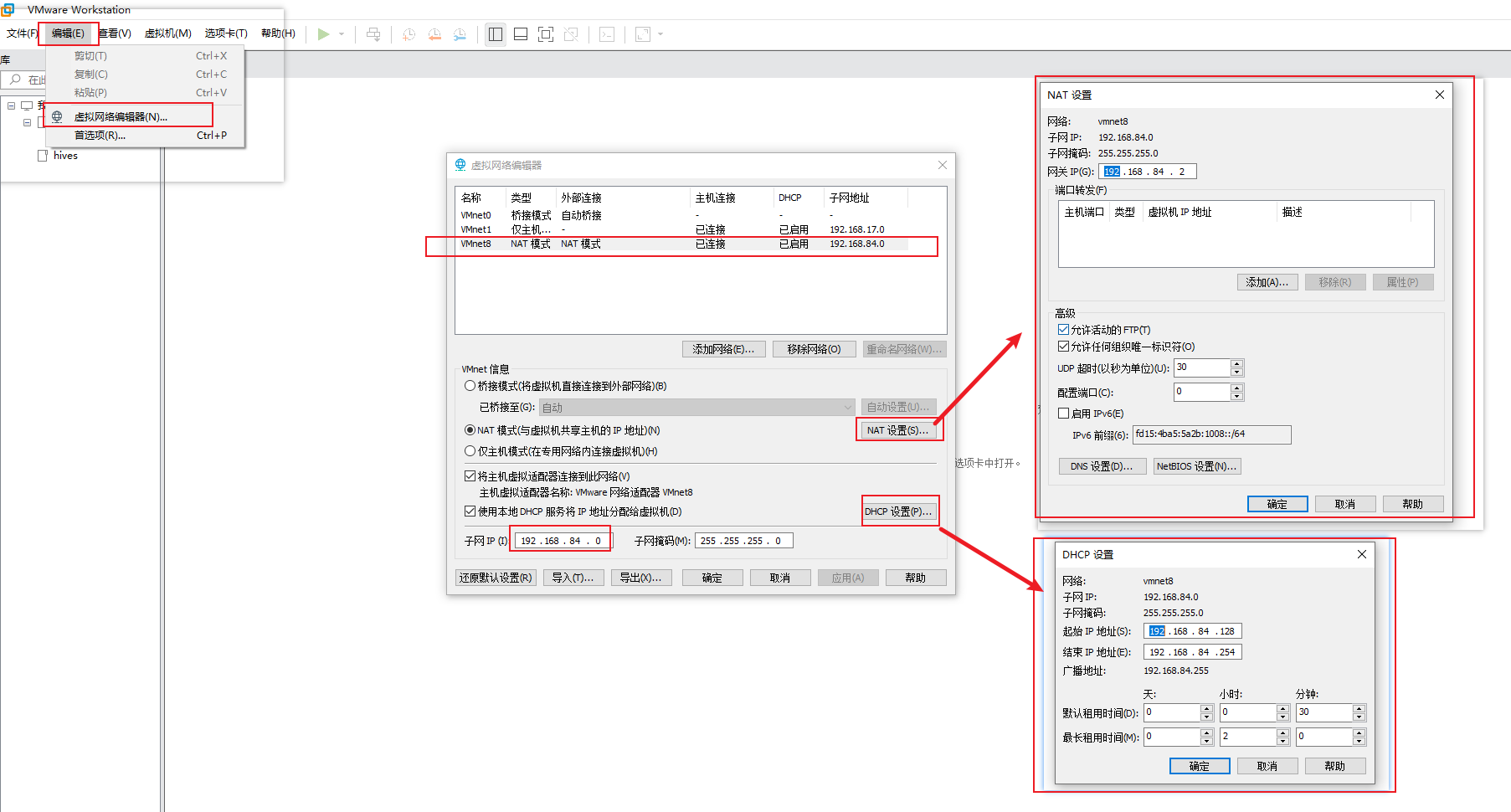This screenshot has width=1511, height=812.
Task: Select 桥接模式 radio button
Action: tap(470, 386)
